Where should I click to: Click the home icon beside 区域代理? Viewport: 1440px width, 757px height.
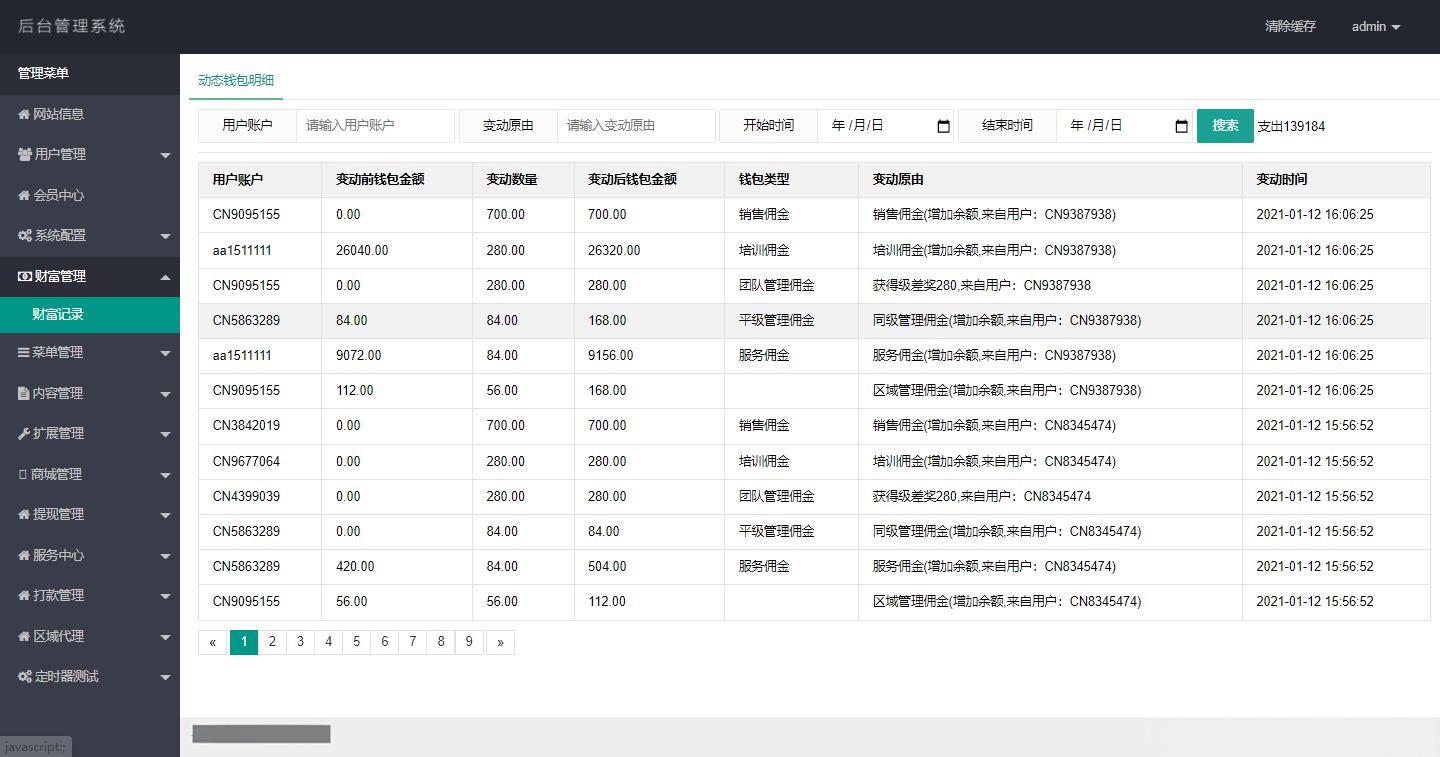coord(24,636)
